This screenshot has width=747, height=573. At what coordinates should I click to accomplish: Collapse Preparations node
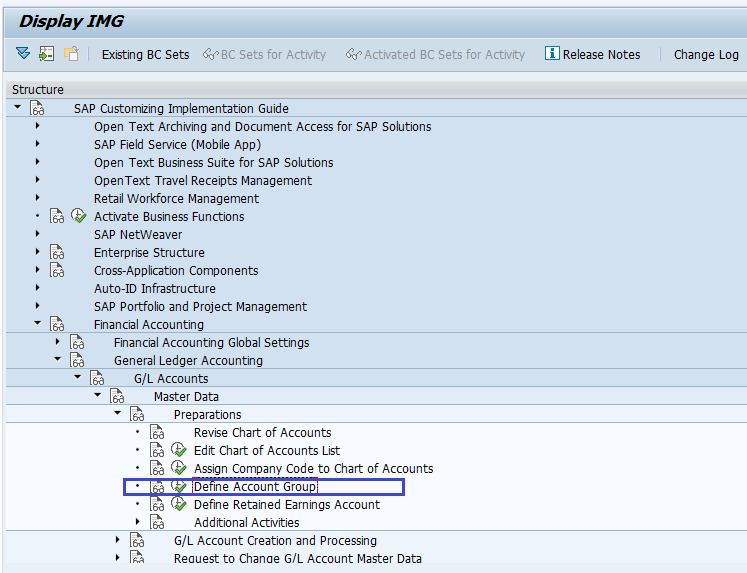tap(118, 413)
